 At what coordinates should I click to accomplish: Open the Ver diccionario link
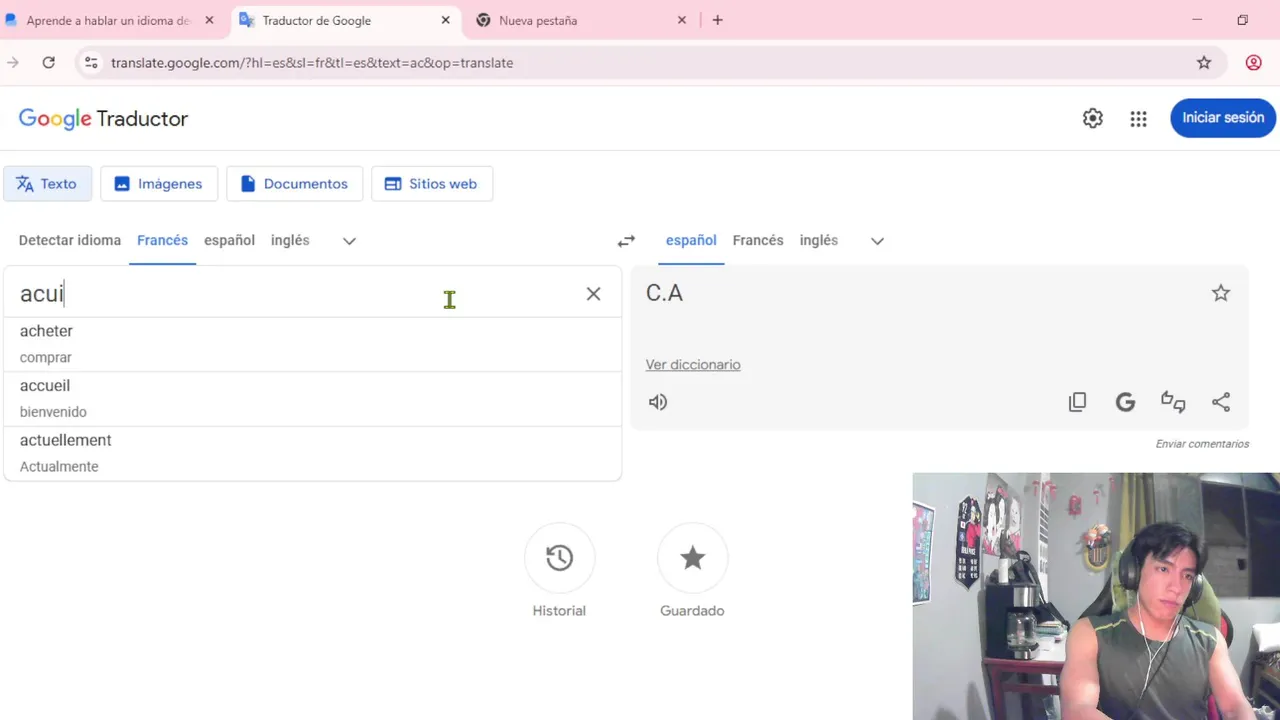693,365
